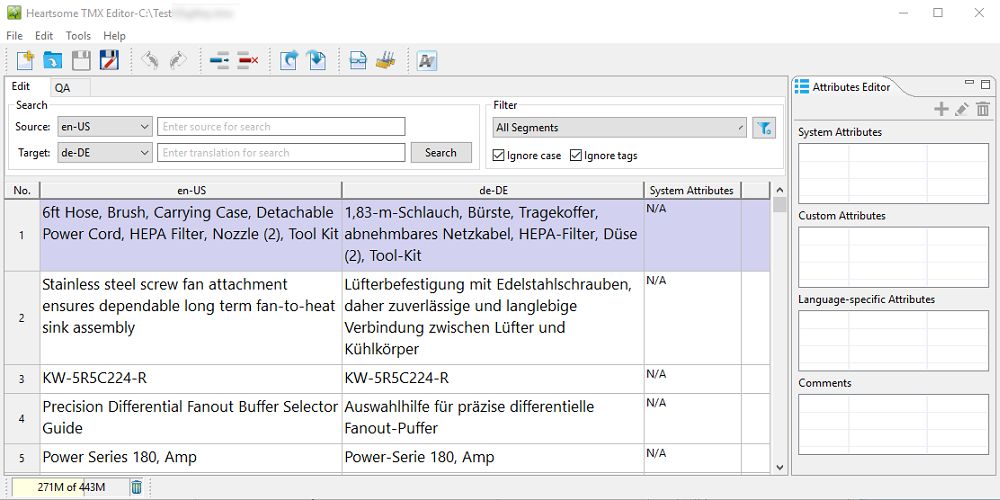This screenshot has width=1000, height=500.
Task: Click the de-DE column header
Action: [x=492, y=190]
